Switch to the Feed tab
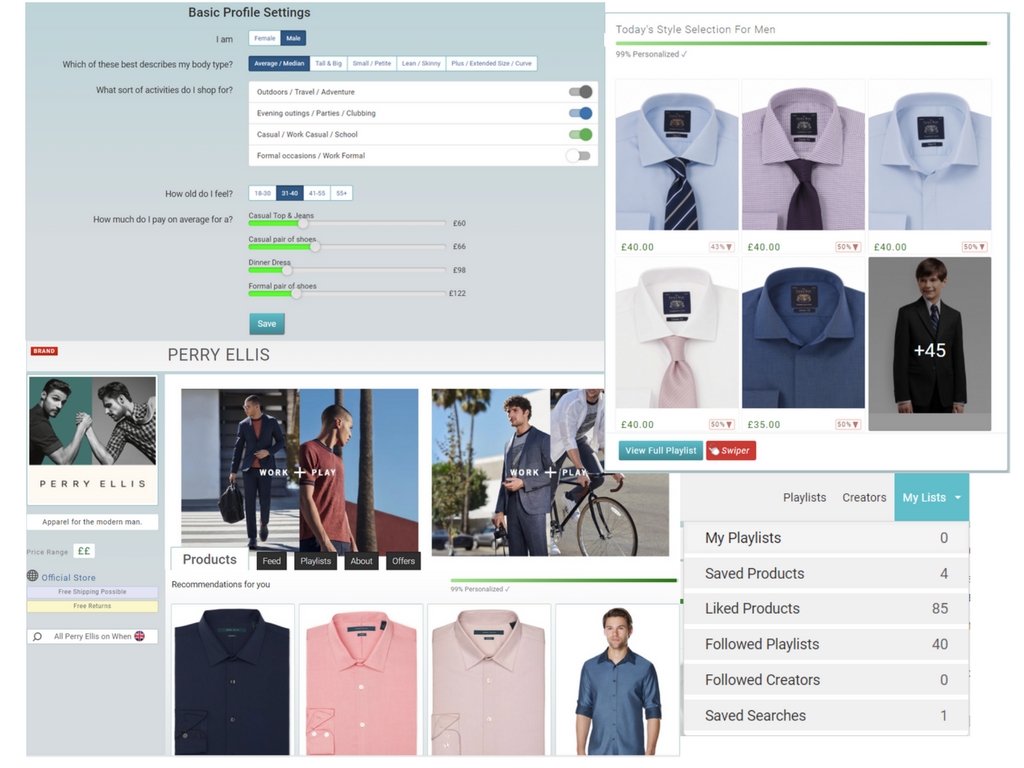This screenshot has height=768, width=1024. coord(272,561)
